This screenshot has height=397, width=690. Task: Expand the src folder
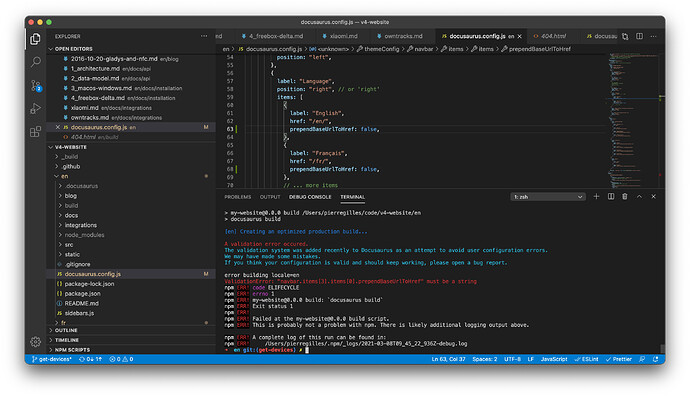coord(131,245)
